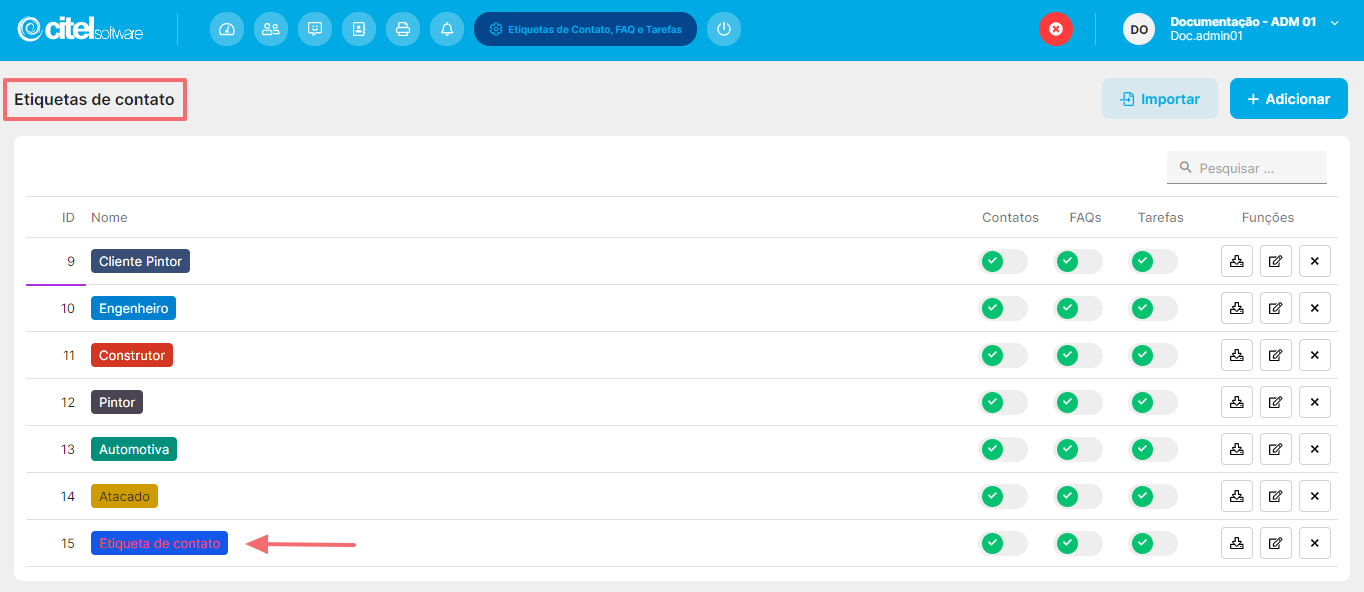Toggle Contatos for Pintor

(x=1003, y=402)
